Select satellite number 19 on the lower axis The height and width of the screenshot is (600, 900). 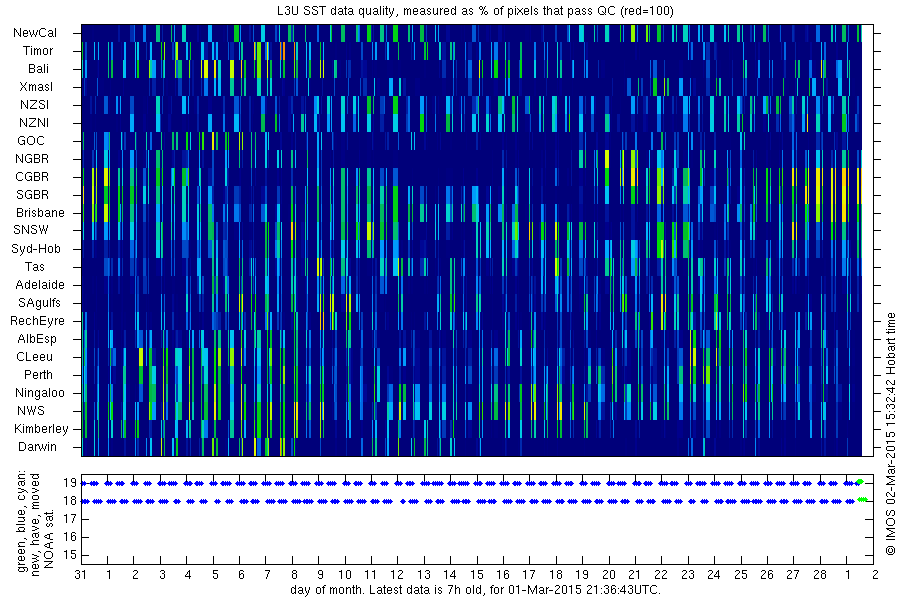pyautogui.click(x=70, y=483)
